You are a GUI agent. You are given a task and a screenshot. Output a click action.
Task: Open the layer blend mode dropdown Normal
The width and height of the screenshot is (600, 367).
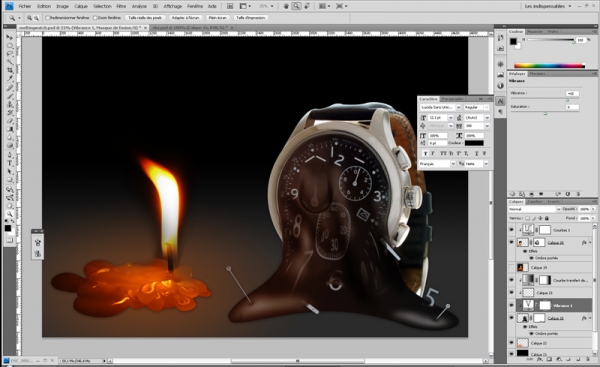click(558, 209)
